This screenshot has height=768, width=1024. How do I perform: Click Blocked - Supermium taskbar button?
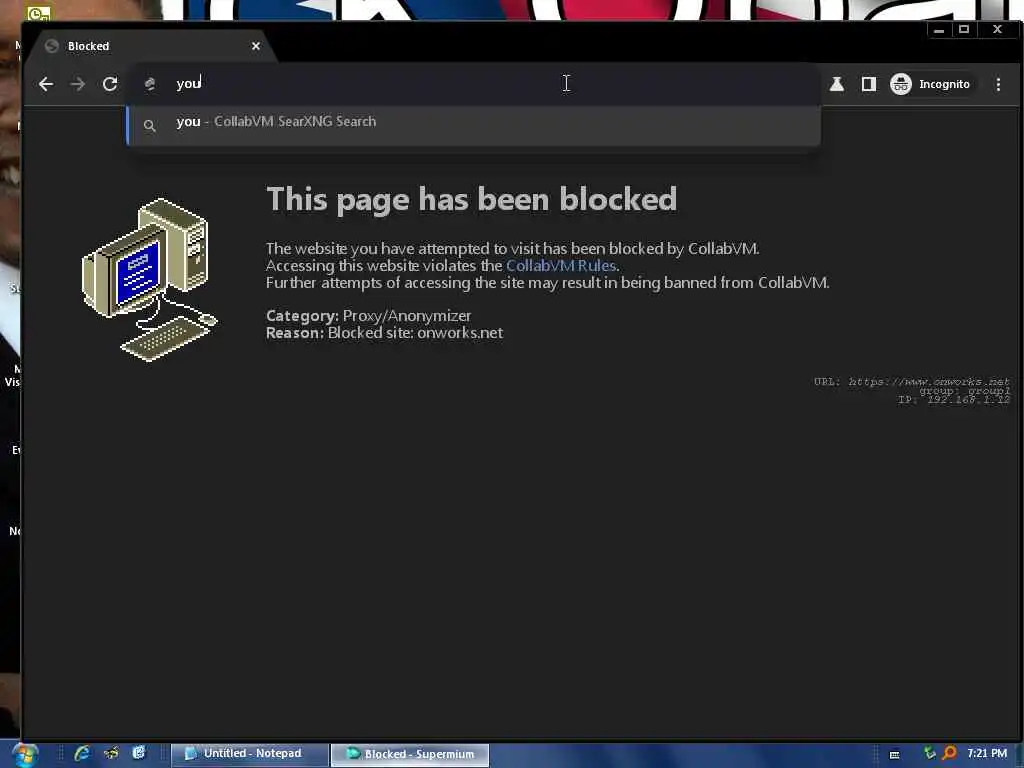(410, 754)
